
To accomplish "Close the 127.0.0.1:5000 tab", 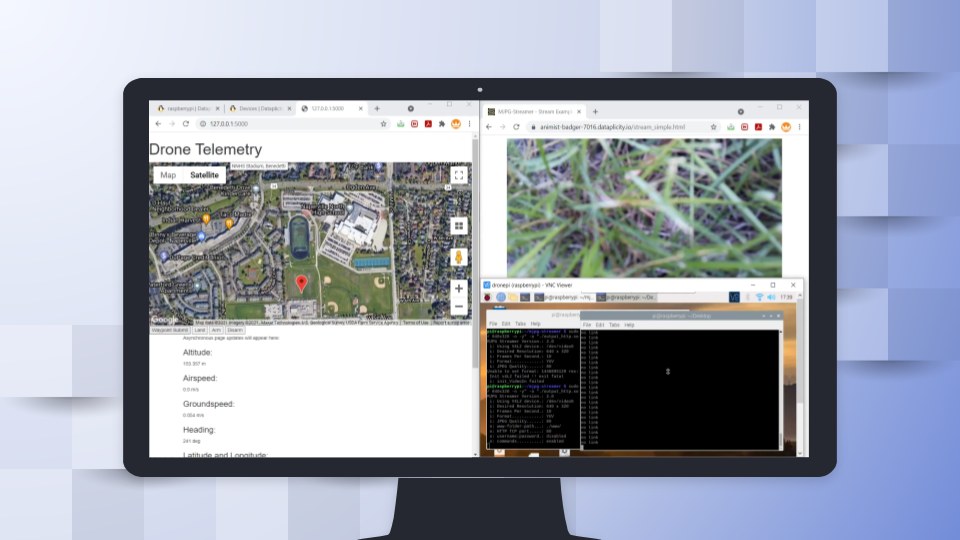I will [x=361, y=108].
